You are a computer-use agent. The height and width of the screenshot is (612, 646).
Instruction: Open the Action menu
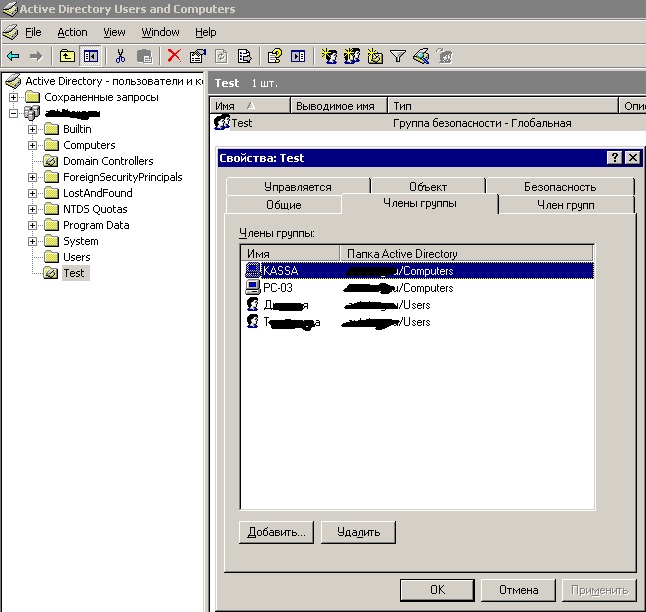pos(72,32)
